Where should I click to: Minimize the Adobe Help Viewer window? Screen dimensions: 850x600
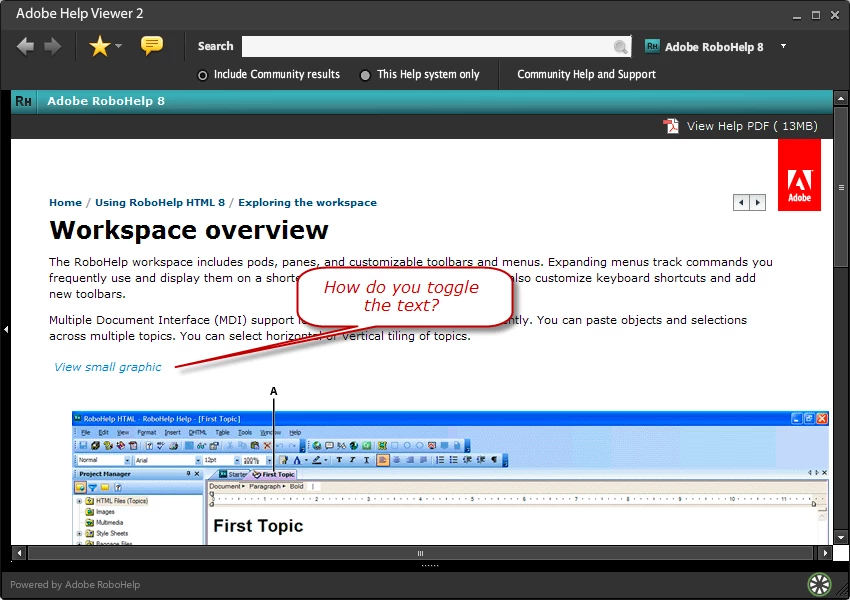(x=796, y=16)
